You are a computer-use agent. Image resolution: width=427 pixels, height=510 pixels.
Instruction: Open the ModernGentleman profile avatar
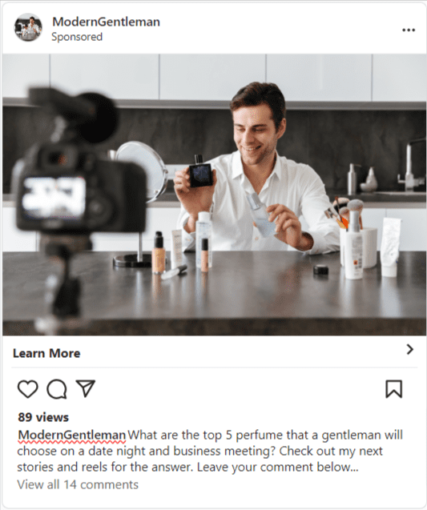28,28
